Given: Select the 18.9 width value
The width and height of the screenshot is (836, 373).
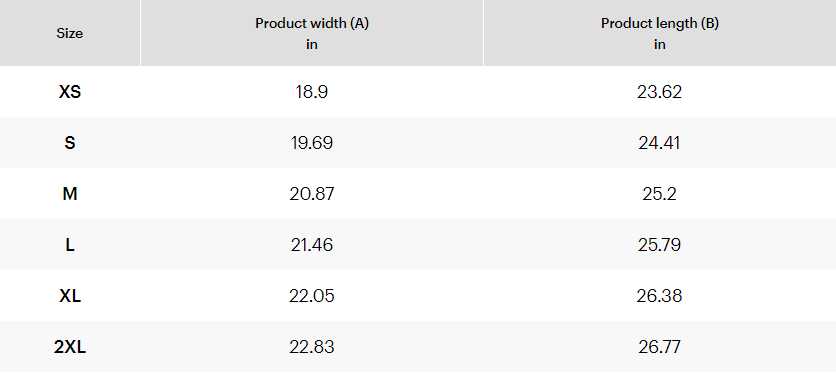Looking at the screenshot, I should click(x=312, y=92).
